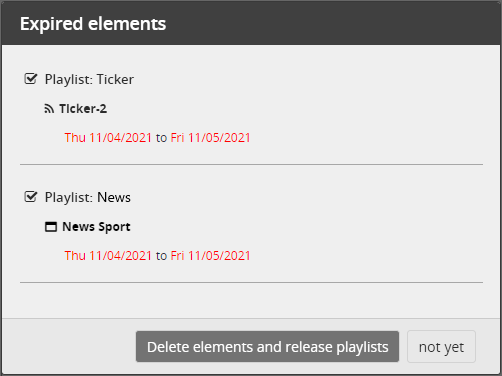502x376 pixels.
Task: Click the divider line below the News section
Action: [x=251, y=282]
